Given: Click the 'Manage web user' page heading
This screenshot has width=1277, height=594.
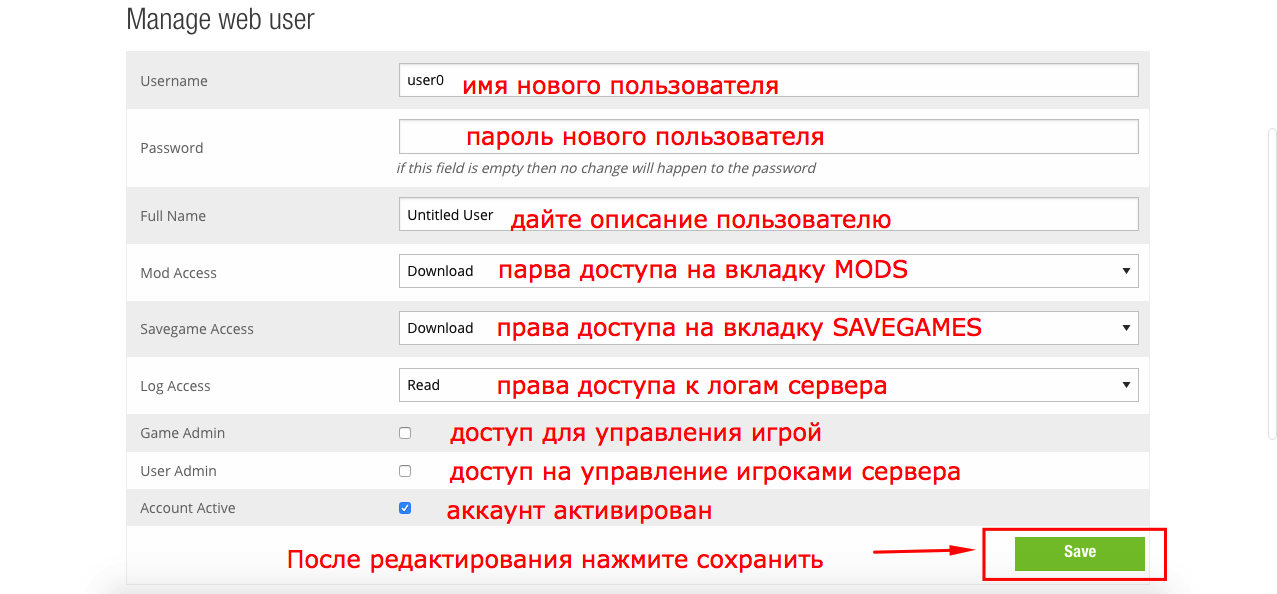Looking at the screenshot, I should pyautogui.click(x=220, y=19).
